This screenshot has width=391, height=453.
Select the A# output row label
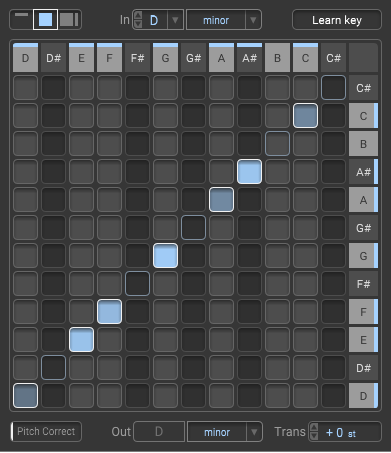[363, 172]
